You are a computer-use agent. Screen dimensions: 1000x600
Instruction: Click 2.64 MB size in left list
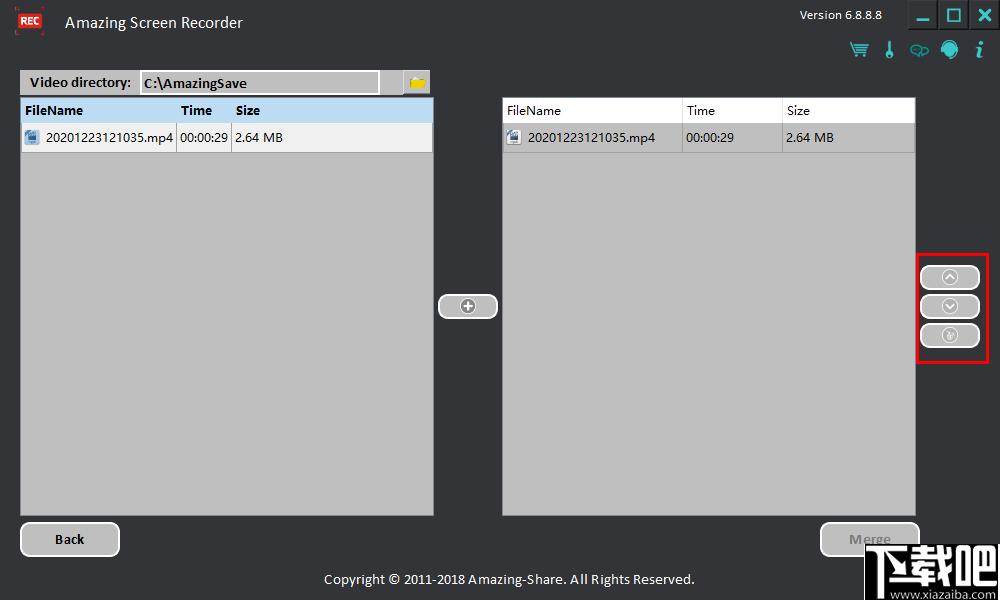[x=258, y=138]
